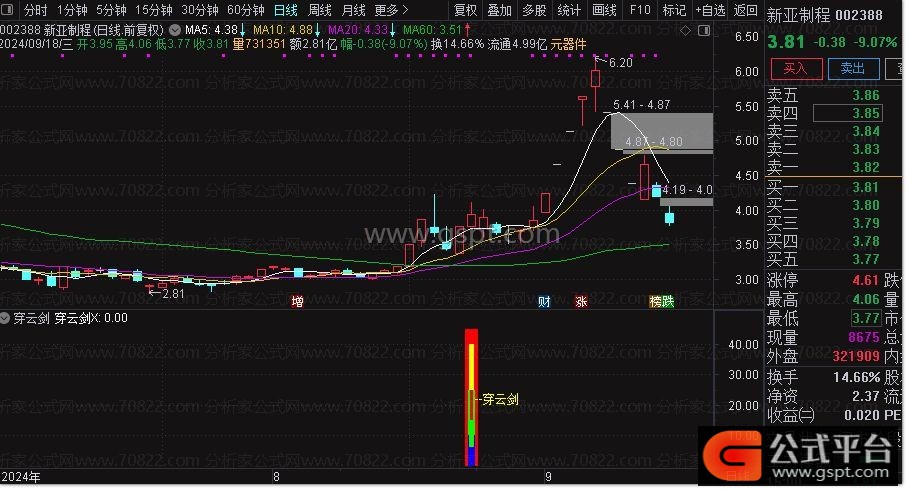Add stock via +自选 button
This screenshot has width=908, height=489.
(710, 10)
